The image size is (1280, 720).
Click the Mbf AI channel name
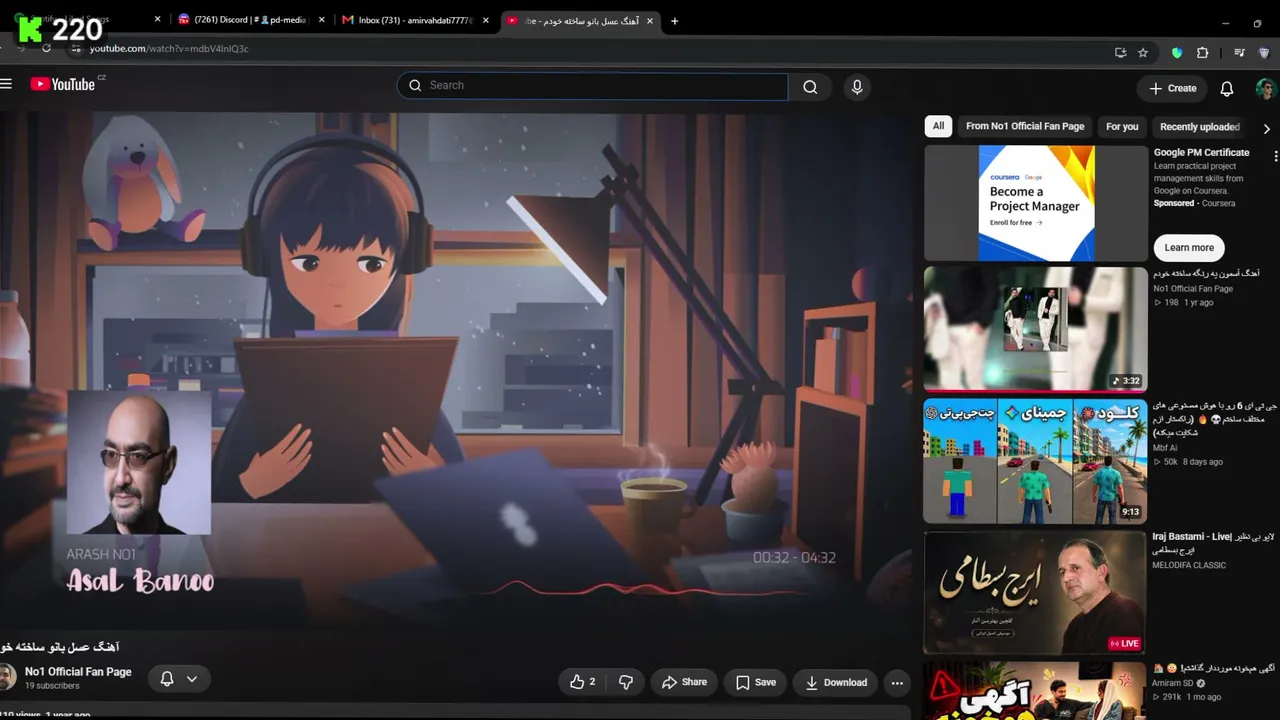click(x=1167, y=448)
